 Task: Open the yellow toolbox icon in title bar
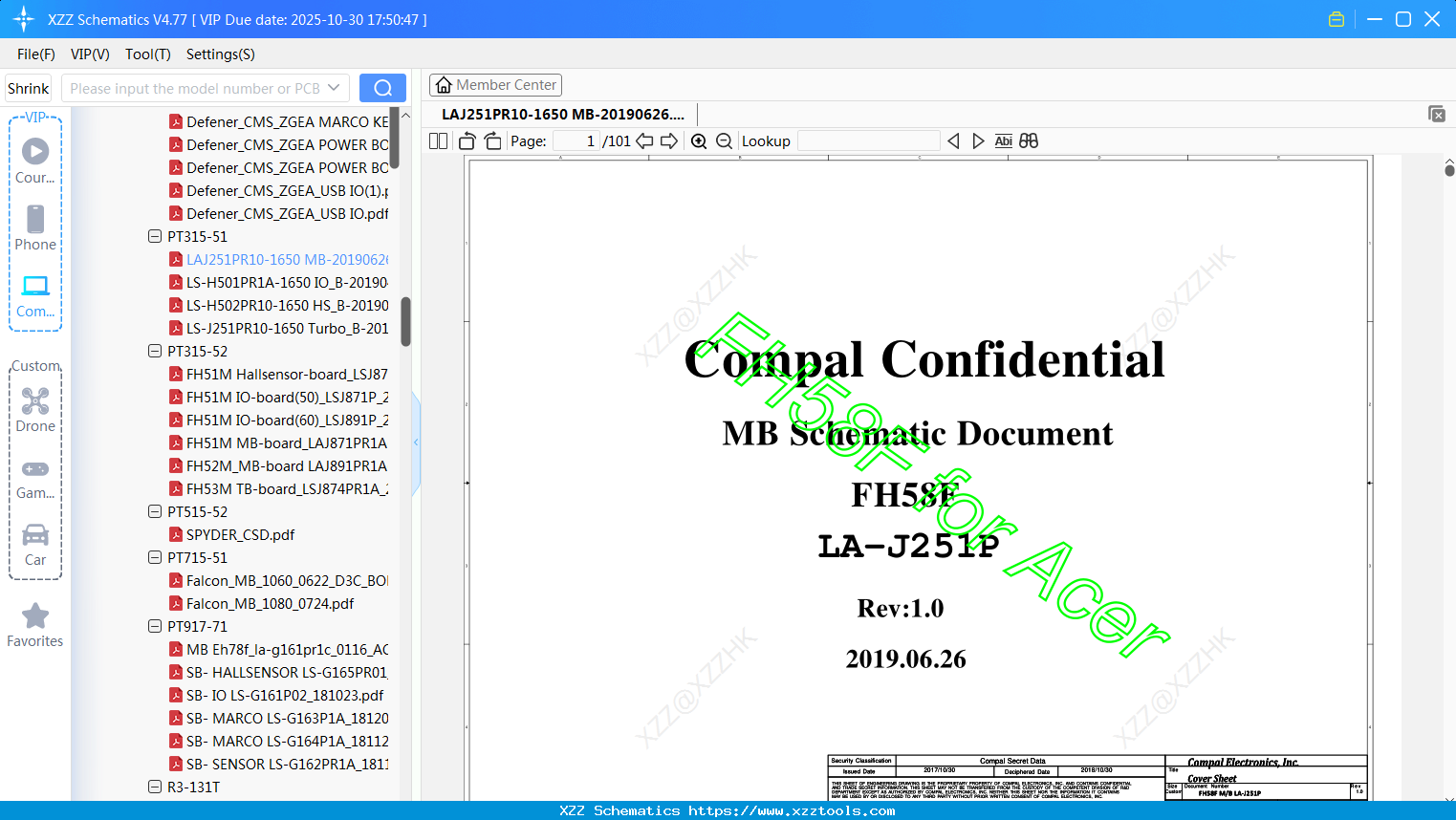pyautogui.click(x=1336, y=19)
